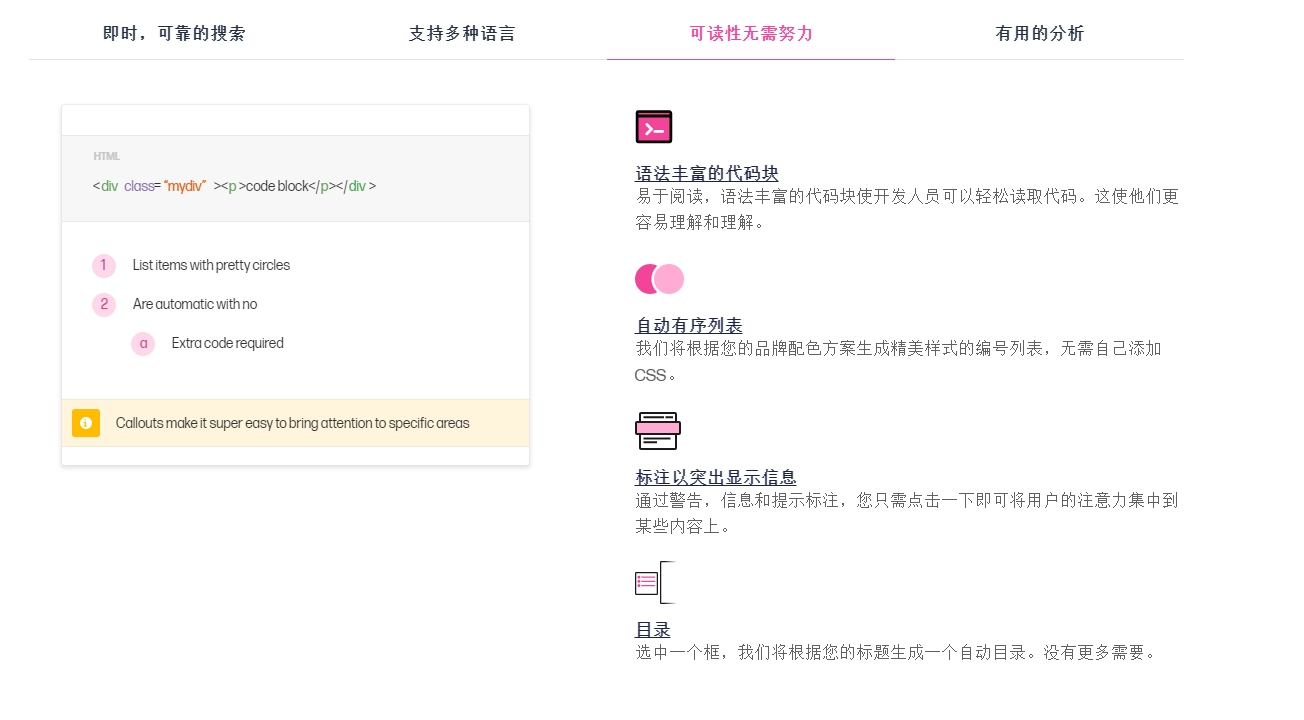
Task: Click the callout card stack icon
Action: (x=657, y=430)
